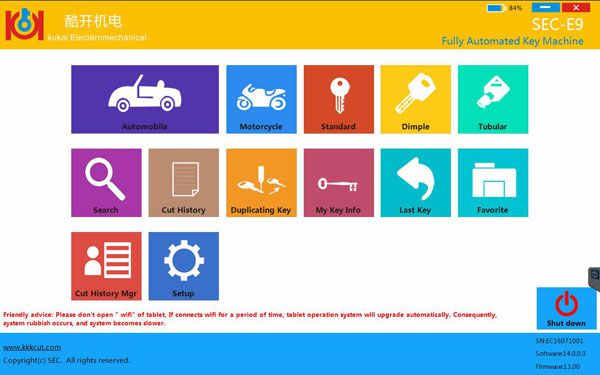Click the Search magnifier tile
The width and height of the screenshot is (600, 375).
point(106,183)
